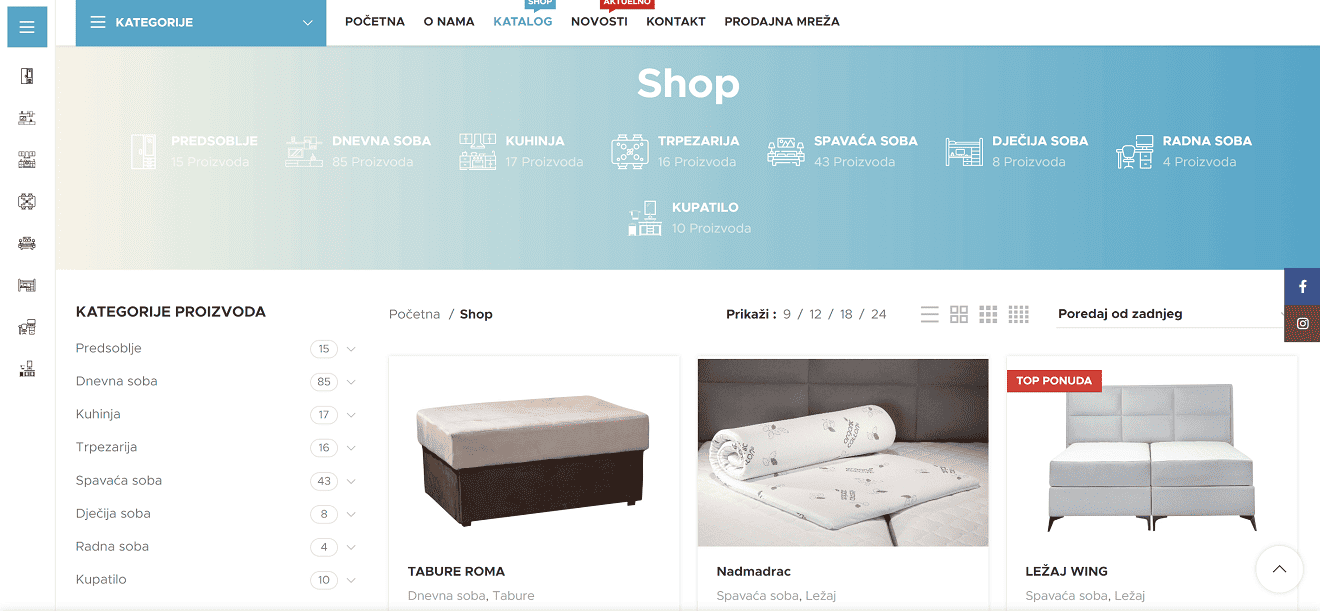The height and width of the screenshot is (611, 1320).
Task: Open the hamburger menu in the sidebar
Action: [27, 27]
